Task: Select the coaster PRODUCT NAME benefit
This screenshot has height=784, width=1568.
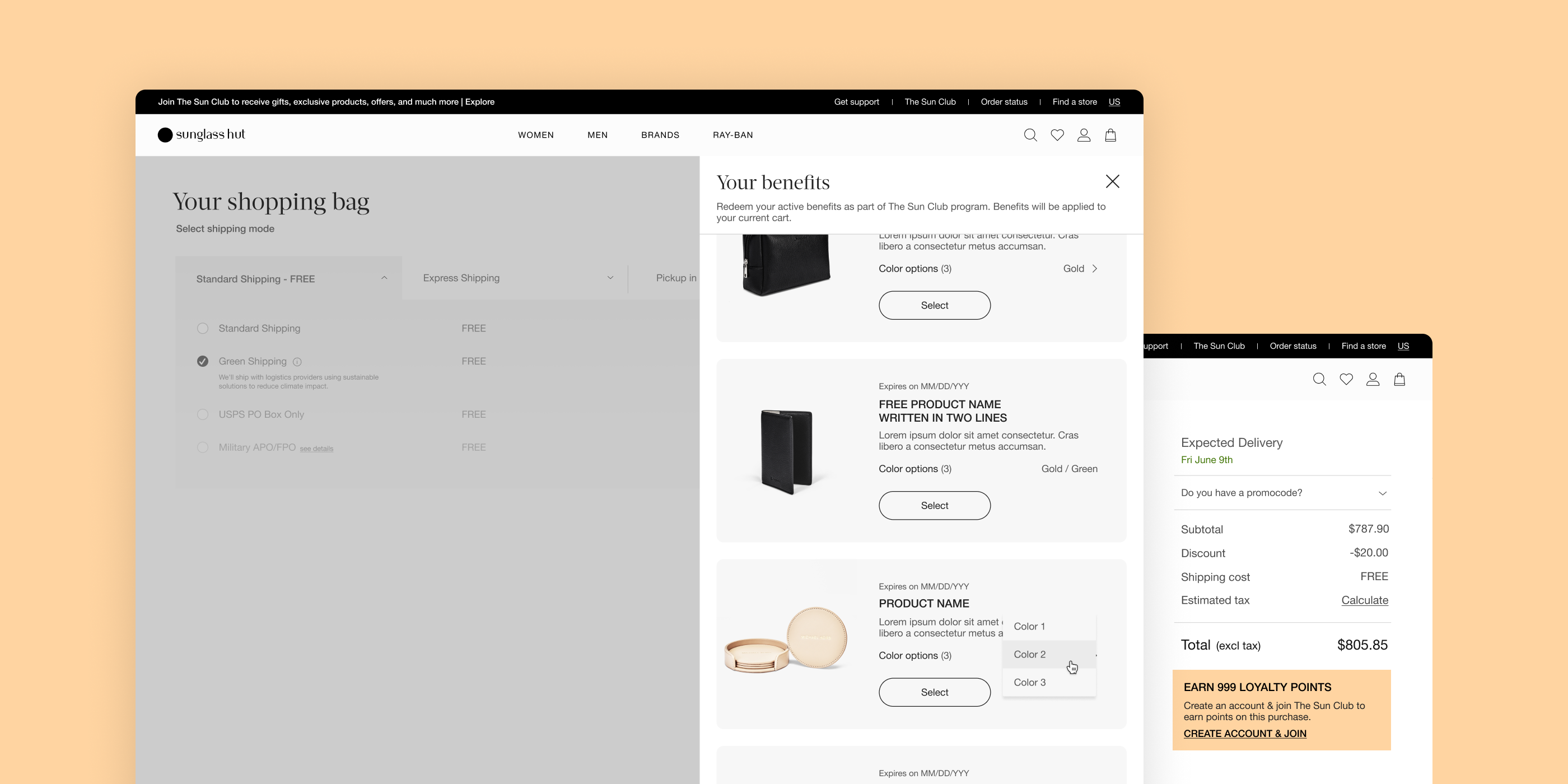Action: tap(934, 692)
